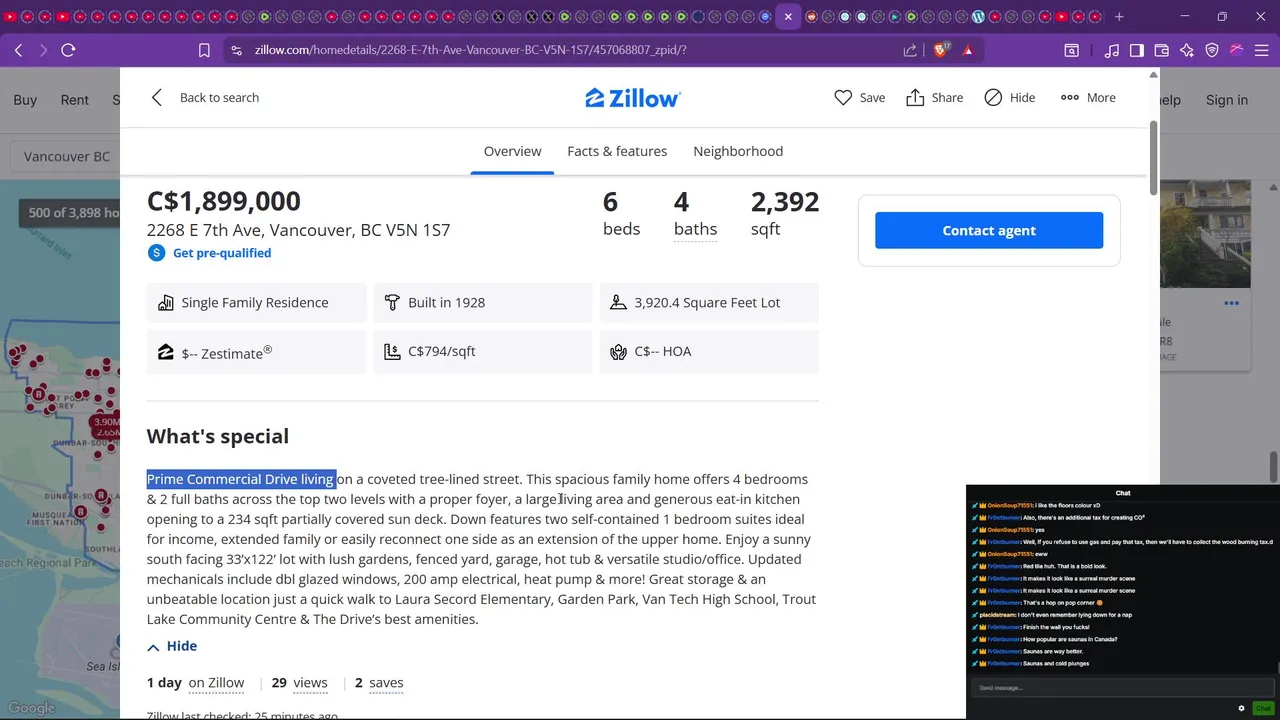Click the C$794/sqft chip

(x=482, y=352)
